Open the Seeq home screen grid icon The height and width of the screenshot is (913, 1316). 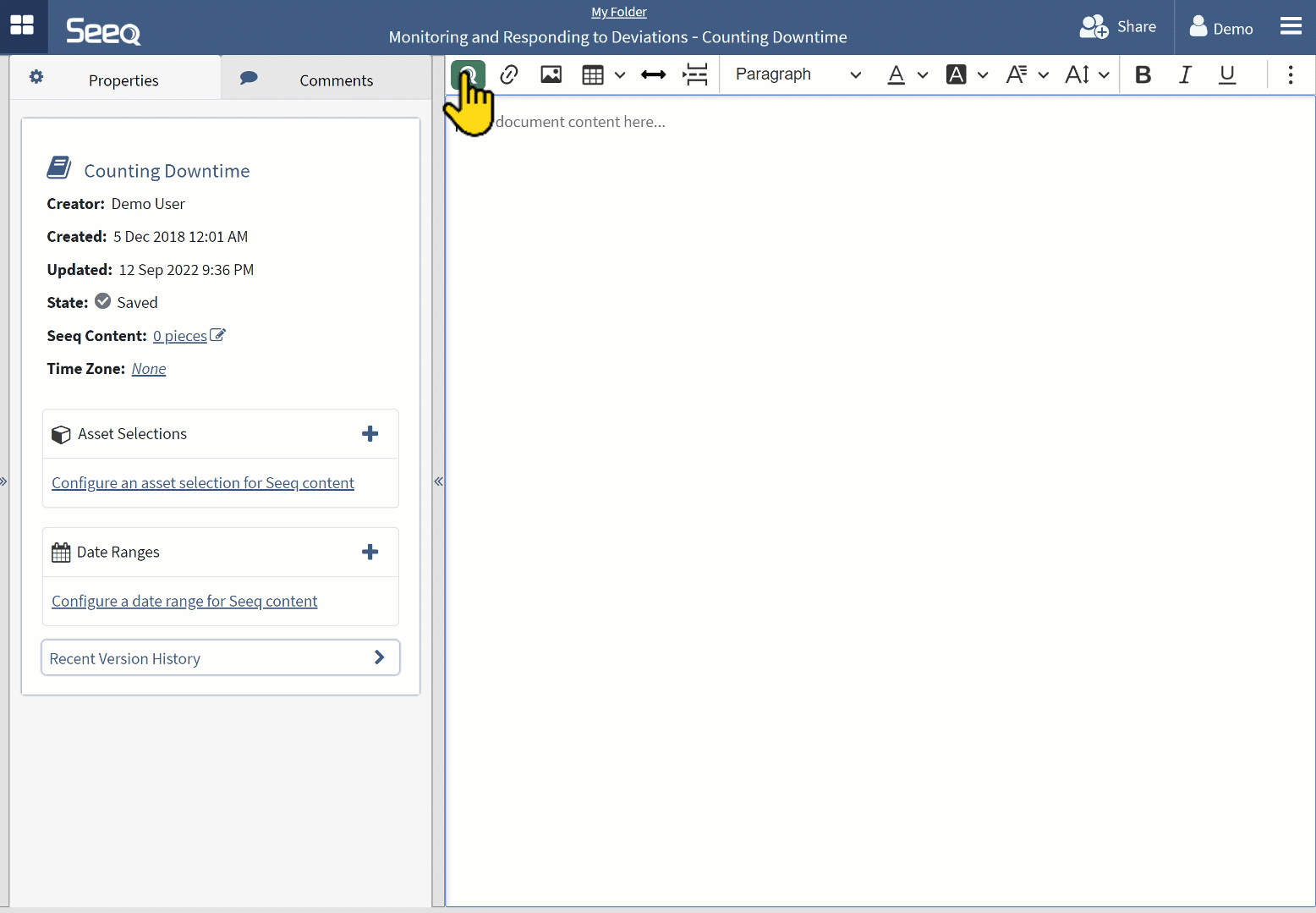[x=22, y=25]
